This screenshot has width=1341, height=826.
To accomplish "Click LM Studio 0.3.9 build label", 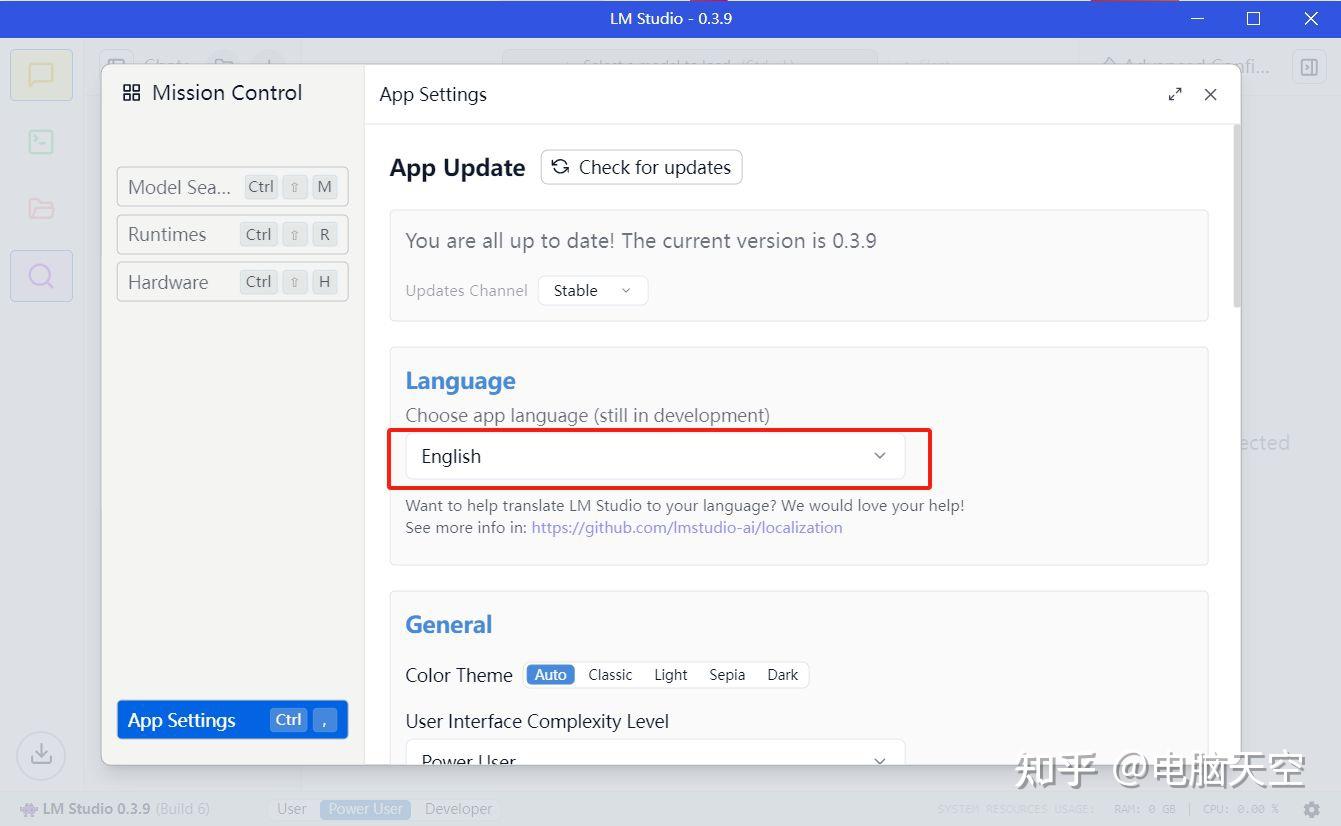I will pos(115,809).
